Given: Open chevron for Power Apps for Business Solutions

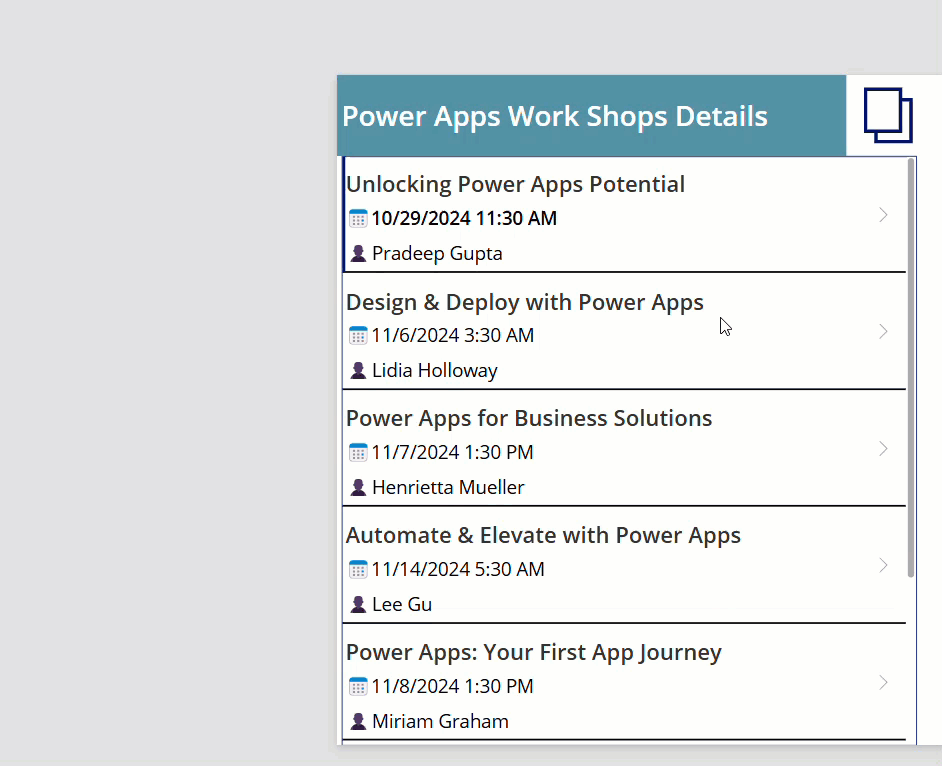Looking at the screenshot, I should pyautogui.click(x=883, y=449).
